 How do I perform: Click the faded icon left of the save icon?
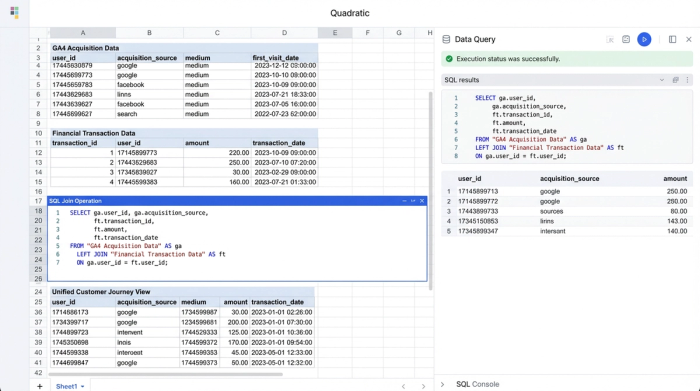point(610,40)
